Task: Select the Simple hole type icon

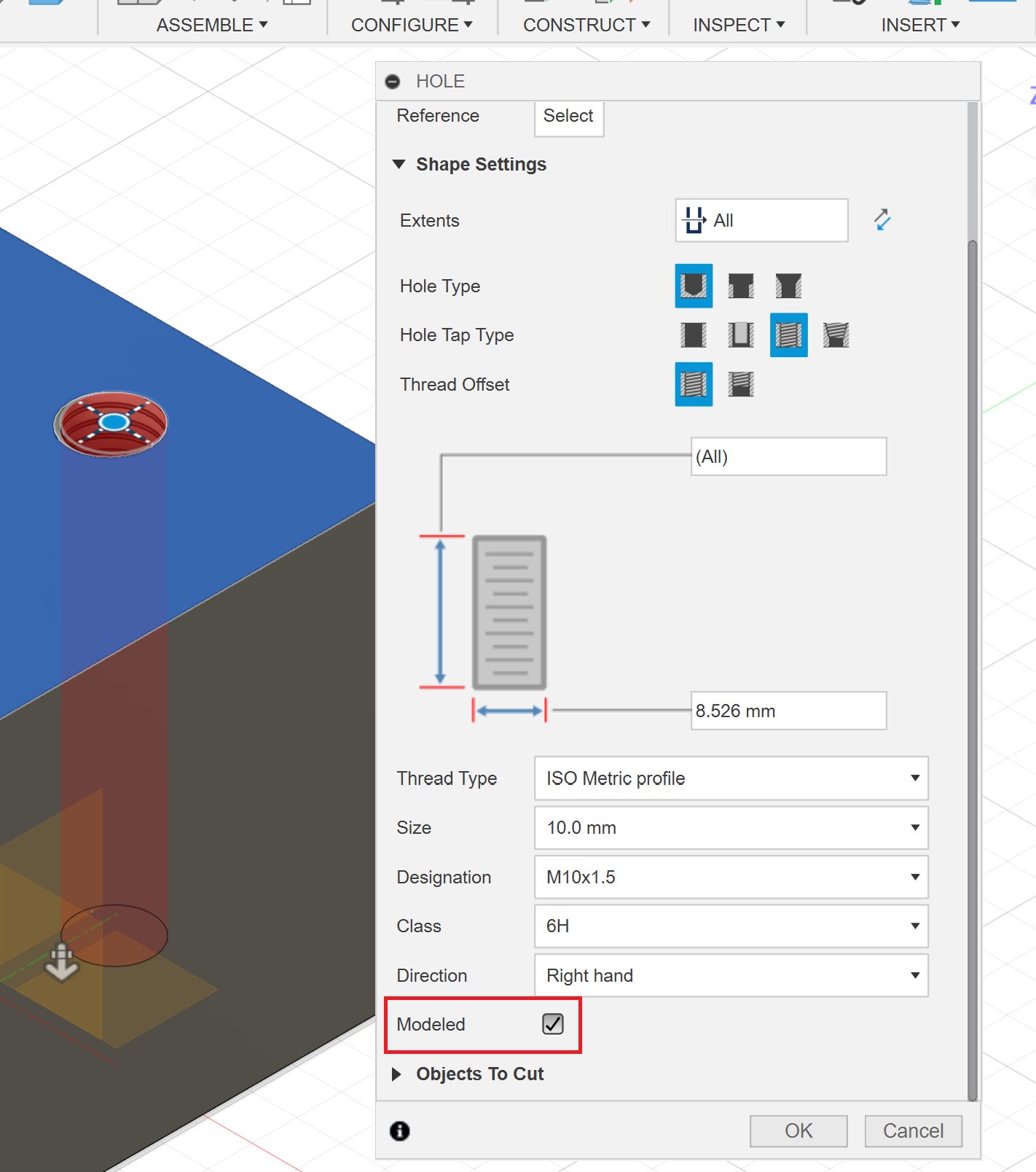Action: 694,286
